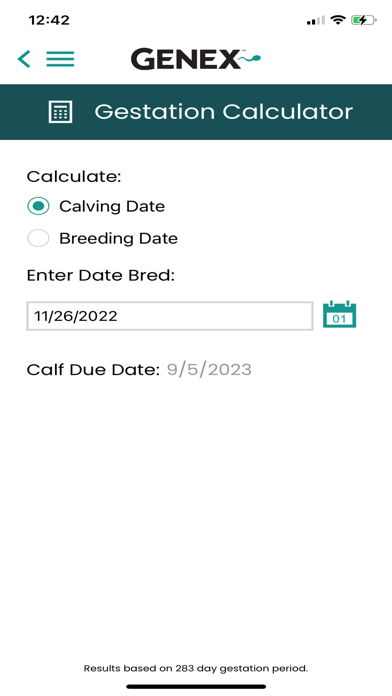Select the Breeding Date radio button
Image resolution: width=392 pixels, height=696 pixels.
[39, 238]
